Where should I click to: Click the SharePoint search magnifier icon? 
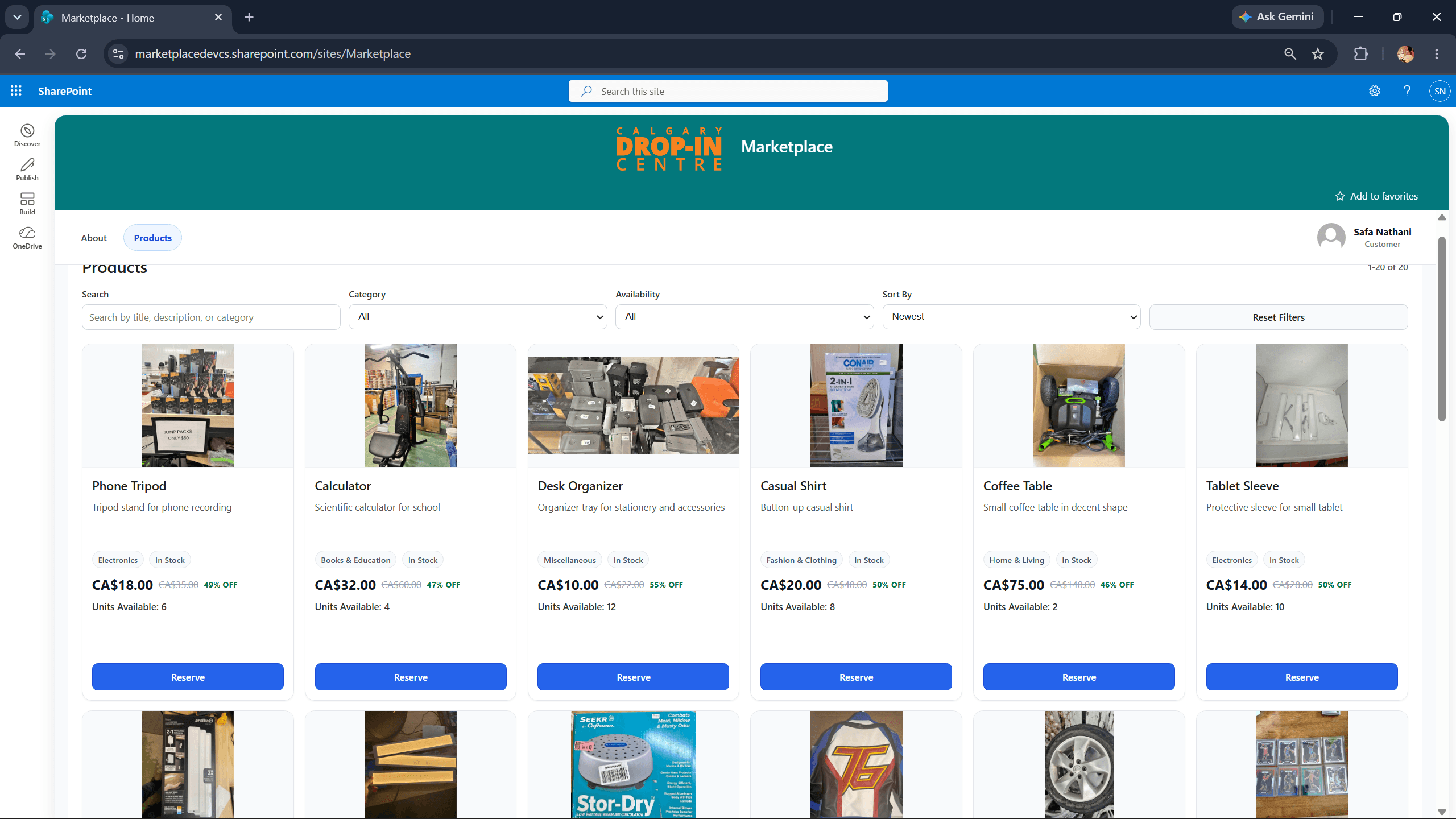click(586, 91)
